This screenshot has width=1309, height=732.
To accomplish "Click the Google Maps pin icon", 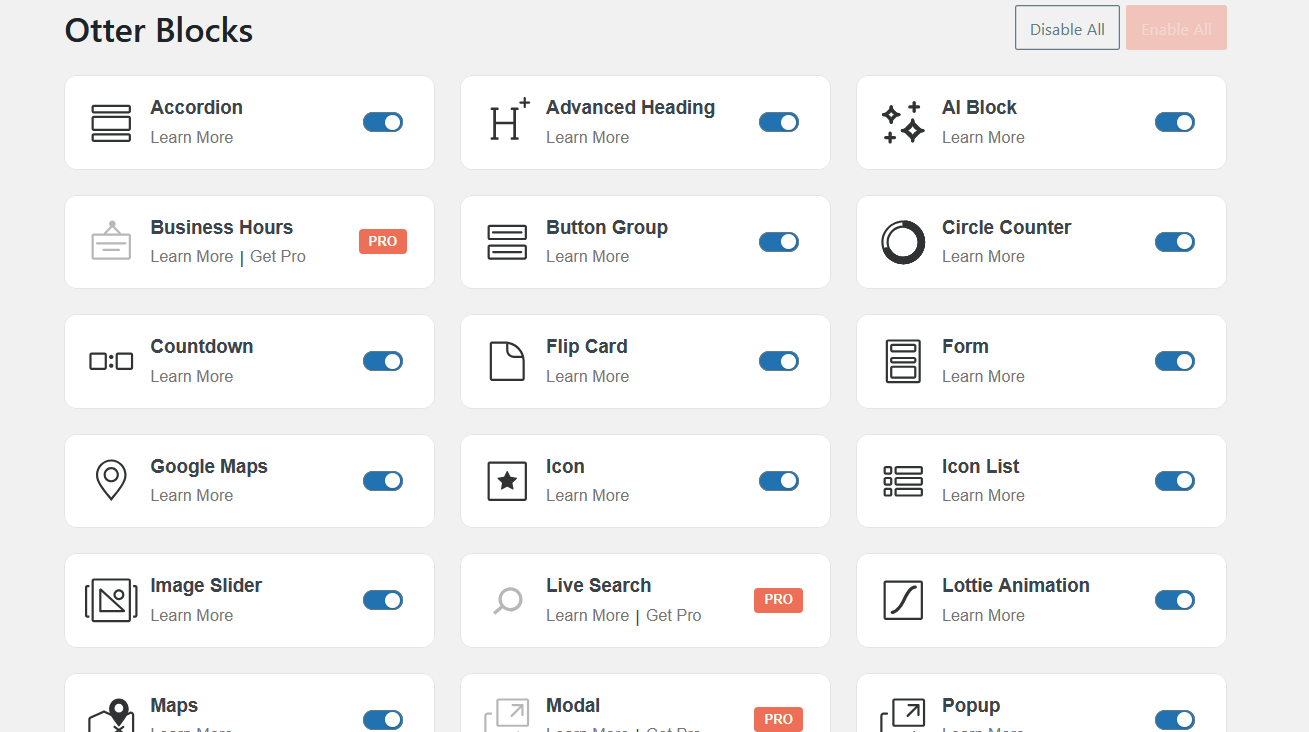I will click(x=111, y=480).
